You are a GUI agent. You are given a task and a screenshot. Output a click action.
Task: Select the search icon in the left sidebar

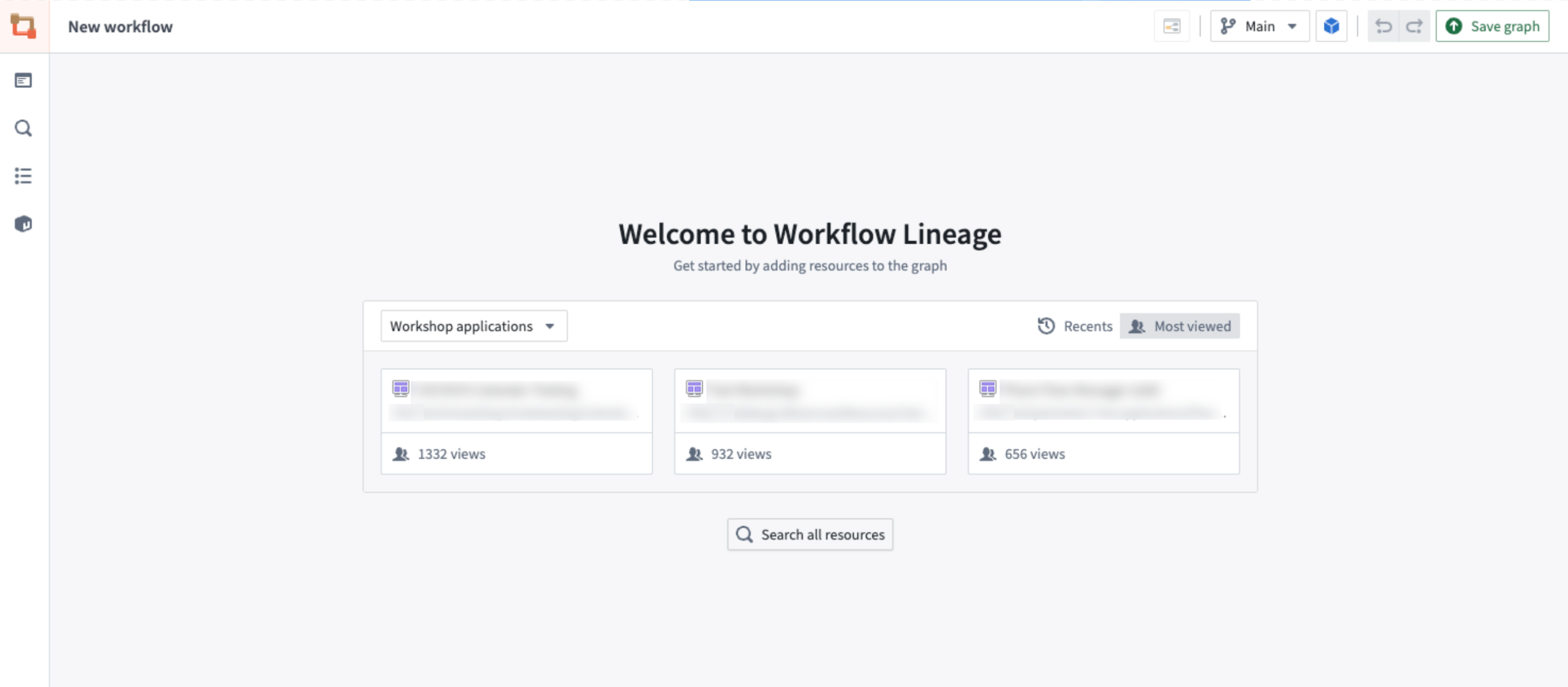23,128
